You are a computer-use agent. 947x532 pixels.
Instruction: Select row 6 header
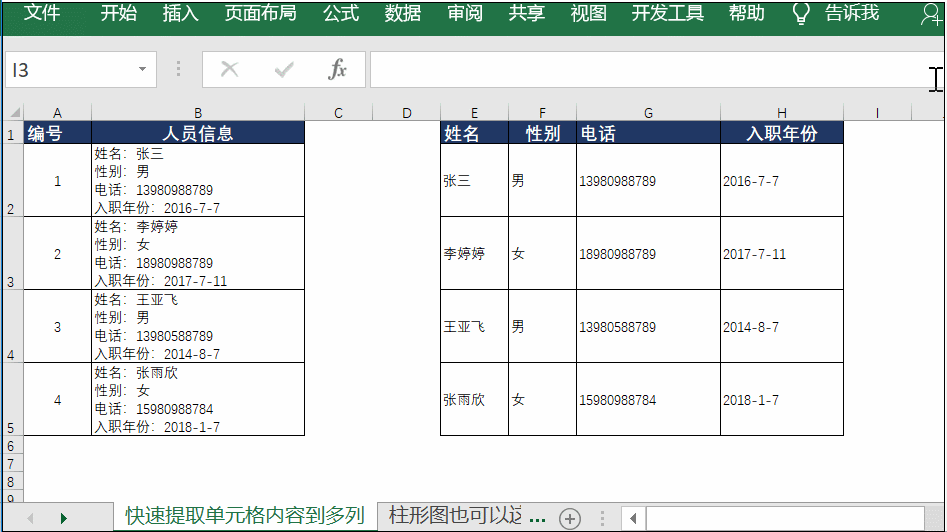pos(11,446)
